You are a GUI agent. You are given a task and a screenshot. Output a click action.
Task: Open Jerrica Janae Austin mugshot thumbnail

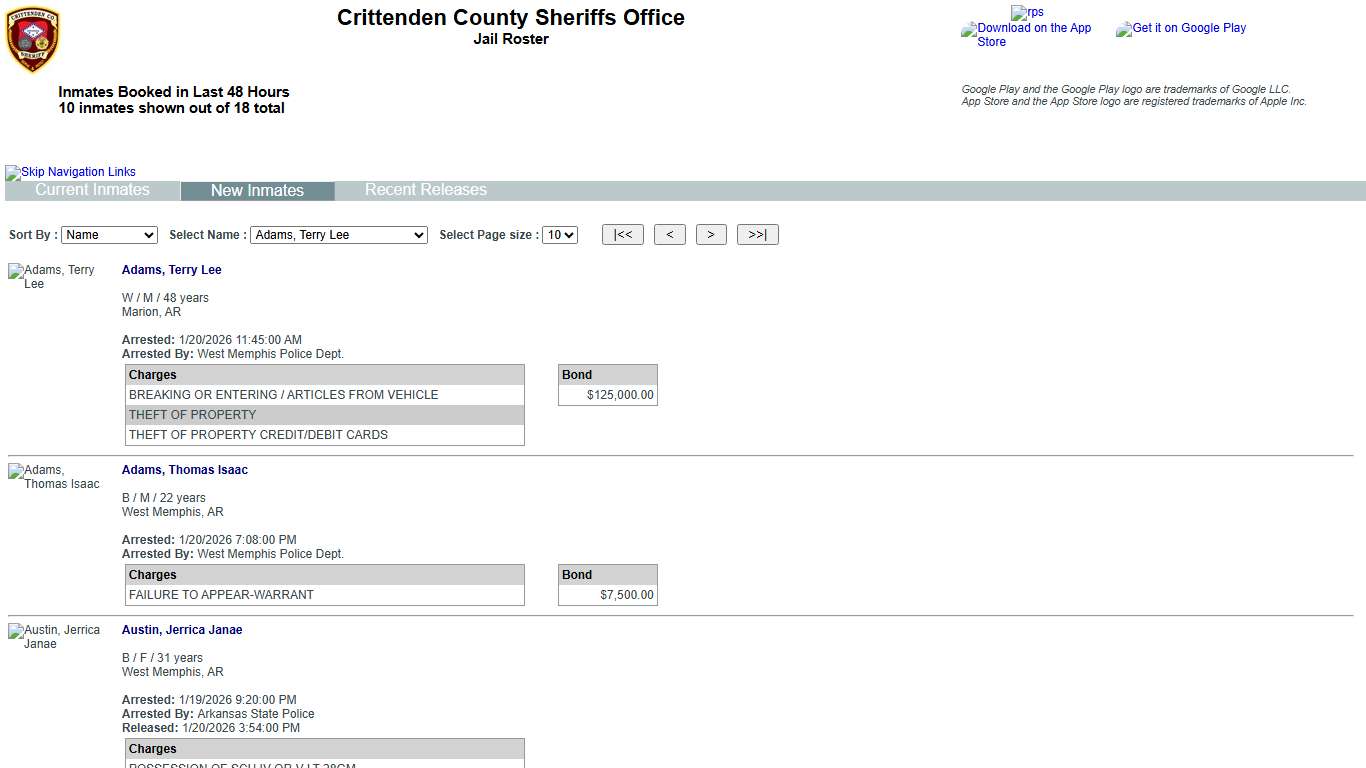tap(54, 637)
